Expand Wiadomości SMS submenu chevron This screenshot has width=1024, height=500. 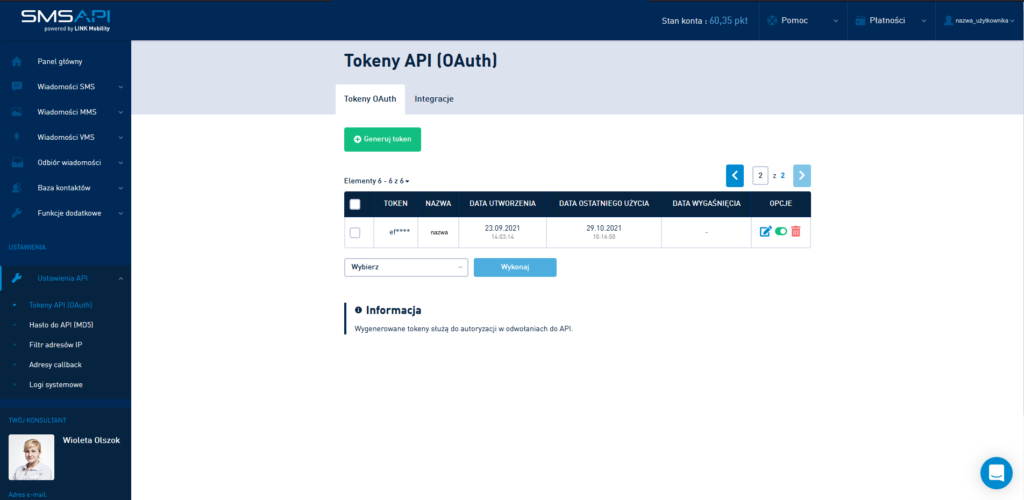pyautogui.click(x=121, y=87)
